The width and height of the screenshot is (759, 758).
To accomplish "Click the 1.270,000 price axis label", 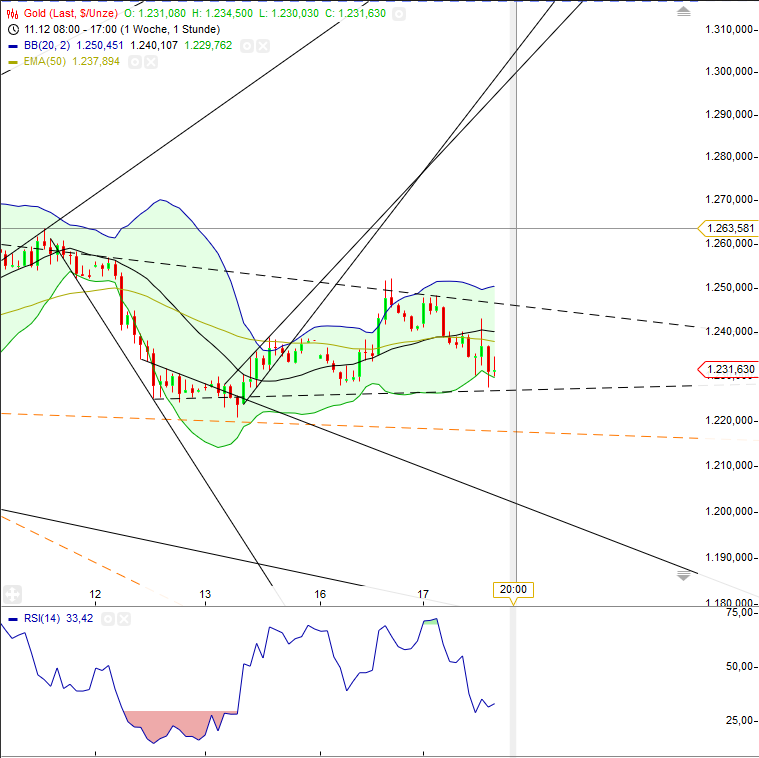I will pos(729,199).
